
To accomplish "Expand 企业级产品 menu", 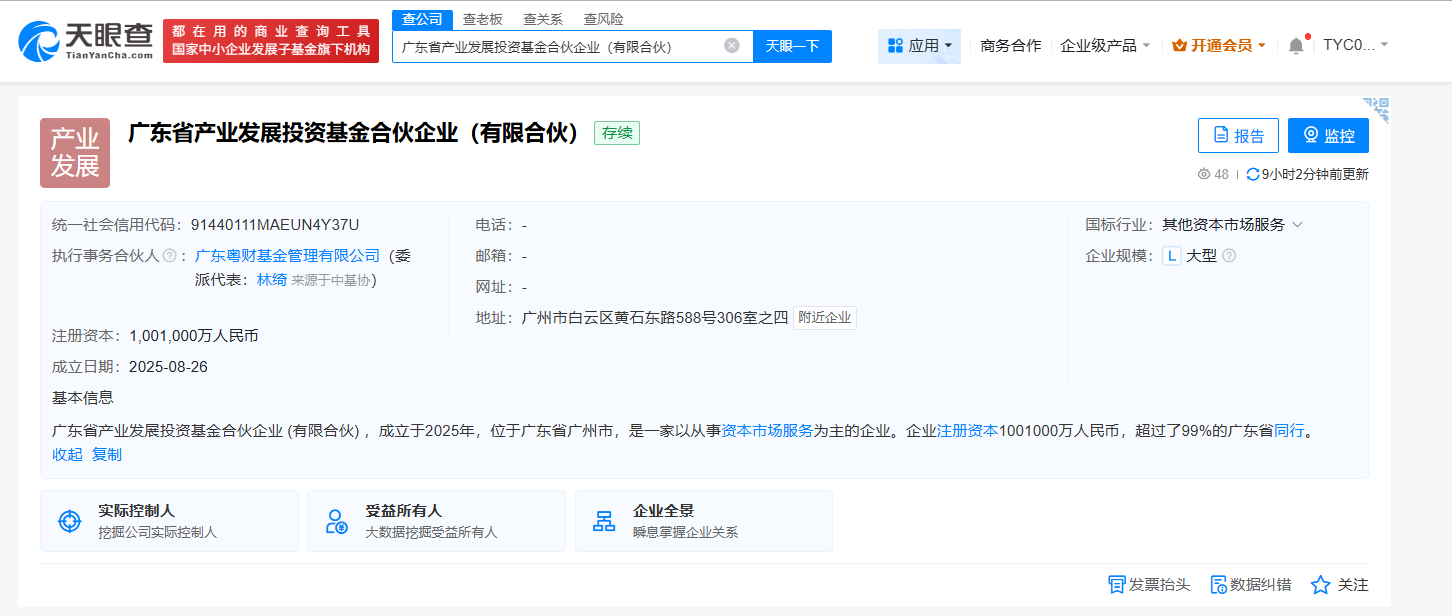I will click(x=1105, y=46).
